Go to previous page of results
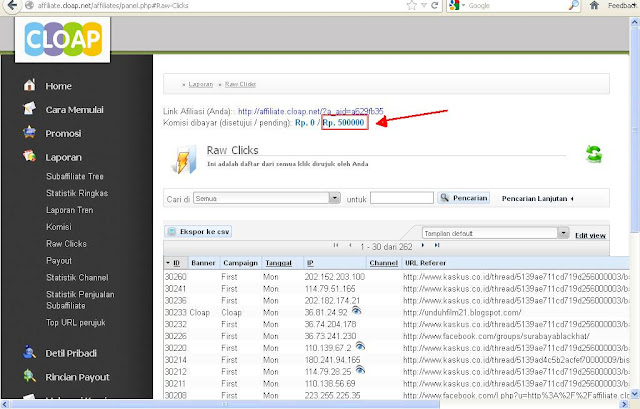This screenshot has width=640, height=409. pyautogui.click(x=350, y=245)
